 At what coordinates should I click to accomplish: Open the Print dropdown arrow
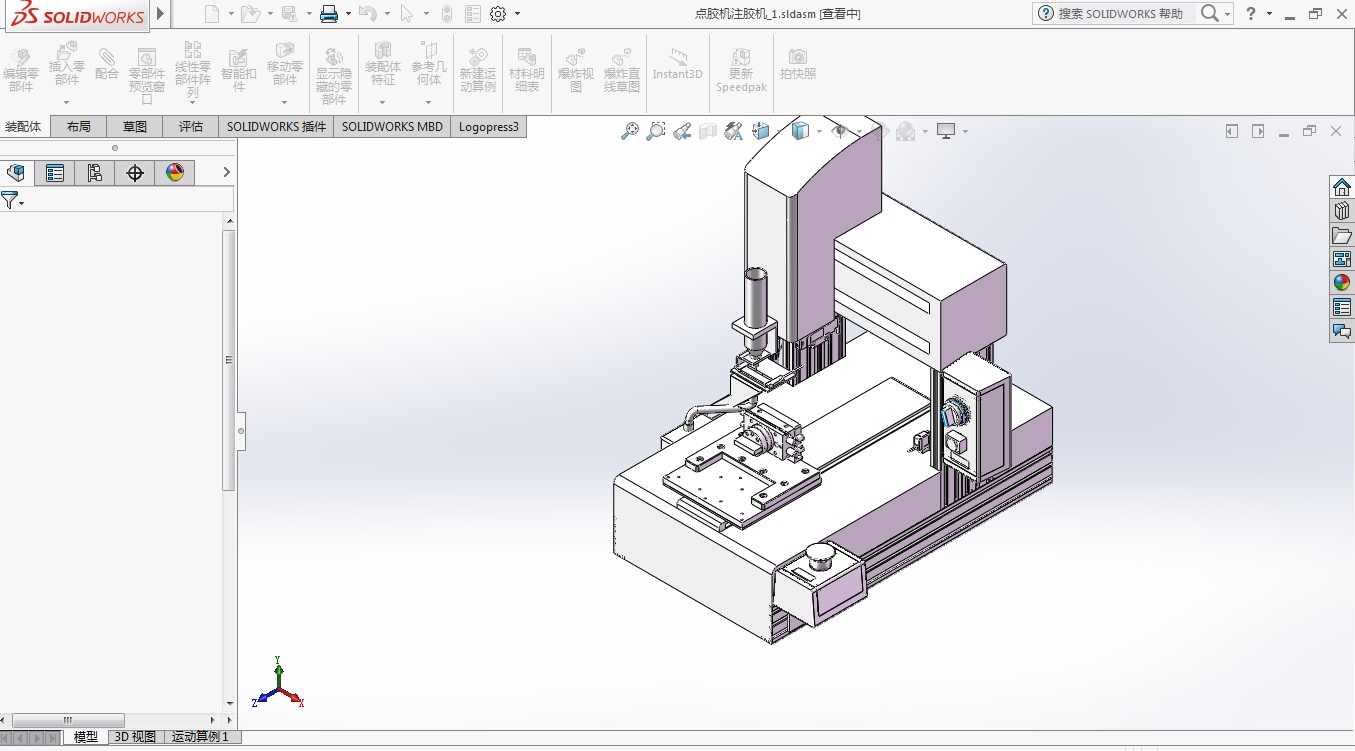[348, 14]
